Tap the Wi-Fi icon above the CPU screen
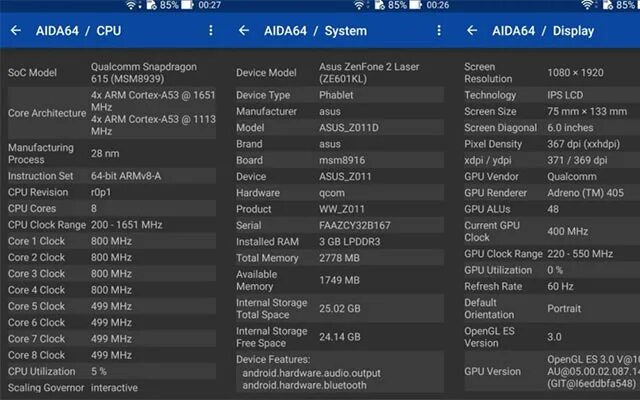 click(131, 5)
